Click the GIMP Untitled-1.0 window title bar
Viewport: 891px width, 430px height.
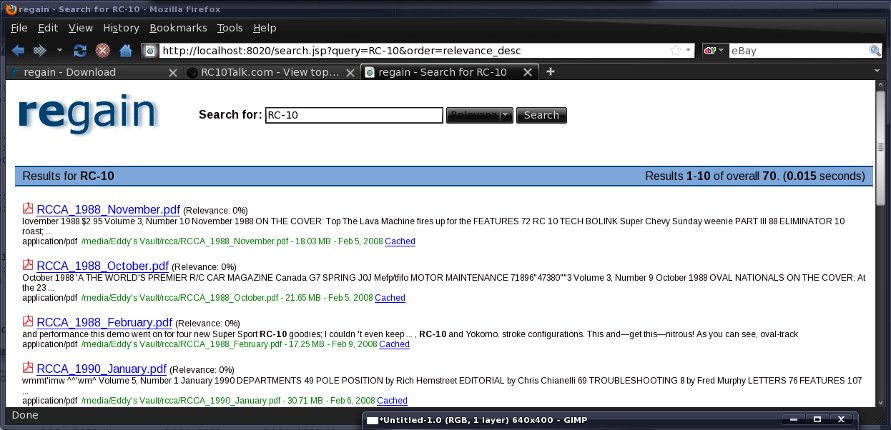pyautogui.click(x=610, y=420)
